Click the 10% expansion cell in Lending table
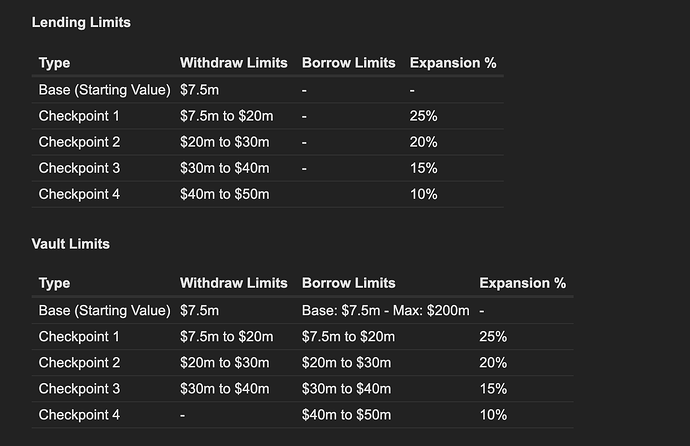 click(x=423, y=194)
